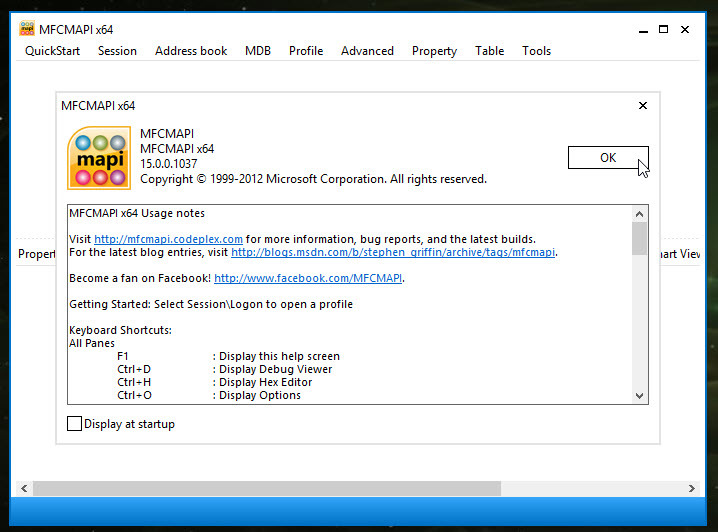This screenshot has height=532, width=718.
Task: Open the Advanced menu
Action: (367, 51)
